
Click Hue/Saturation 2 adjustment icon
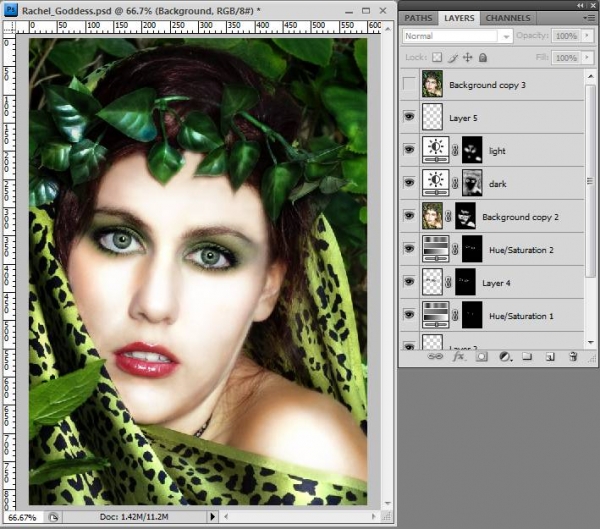435,249
